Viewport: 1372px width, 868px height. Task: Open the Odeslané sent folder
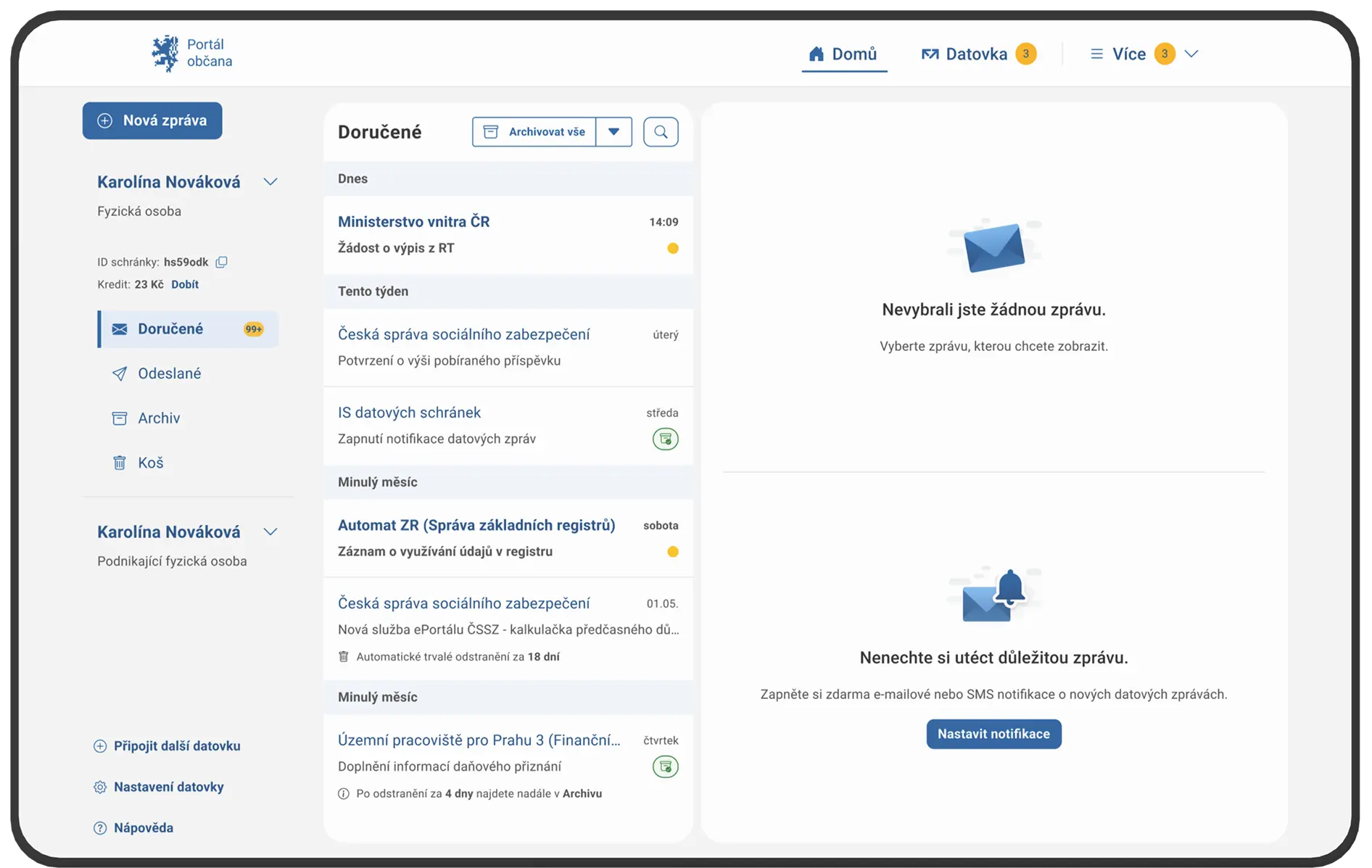click(x=169, y=373)
